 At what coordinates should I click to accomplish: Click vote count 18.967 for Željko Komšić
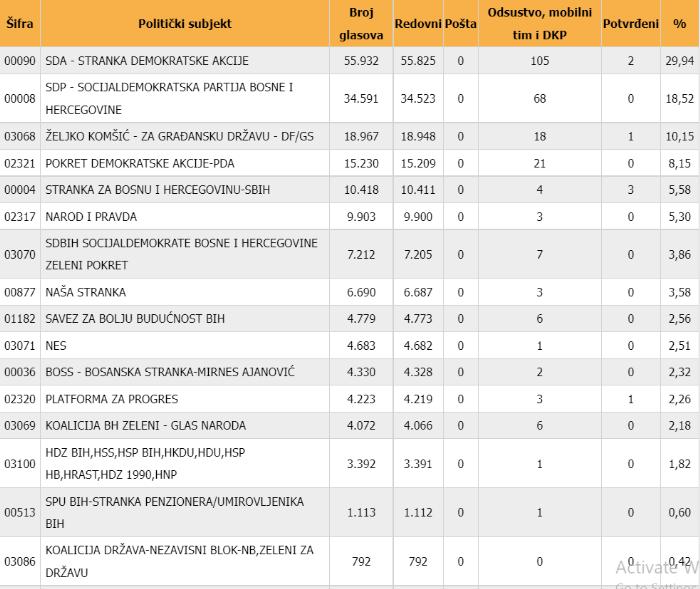coord(361,136)
